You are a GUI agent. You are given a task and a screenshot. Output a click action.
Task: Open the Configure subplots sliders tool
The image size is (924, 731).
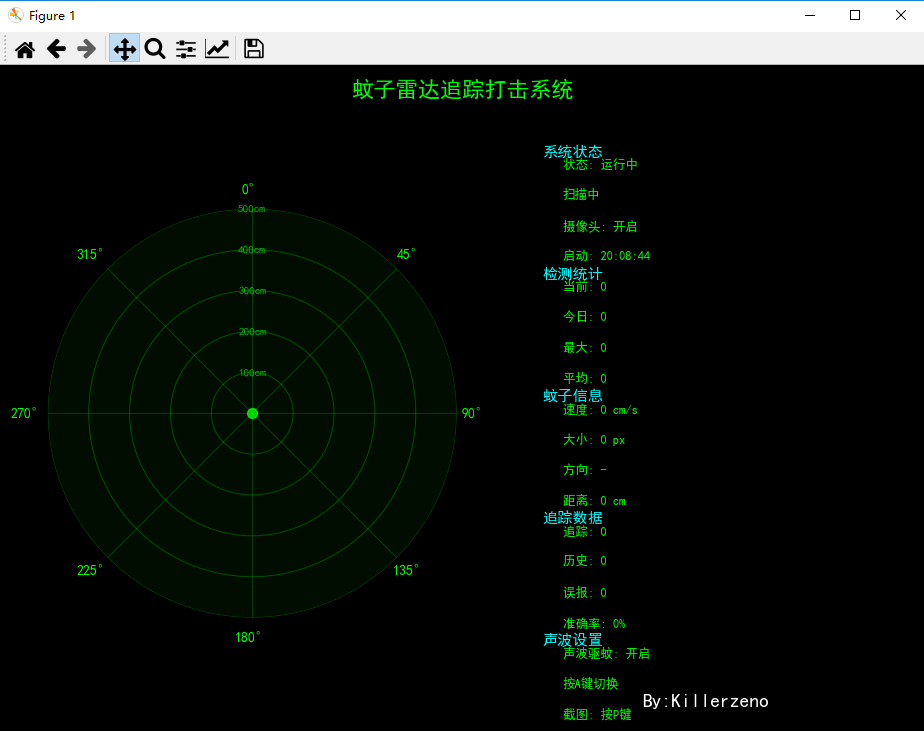click(x=186, y=49)
